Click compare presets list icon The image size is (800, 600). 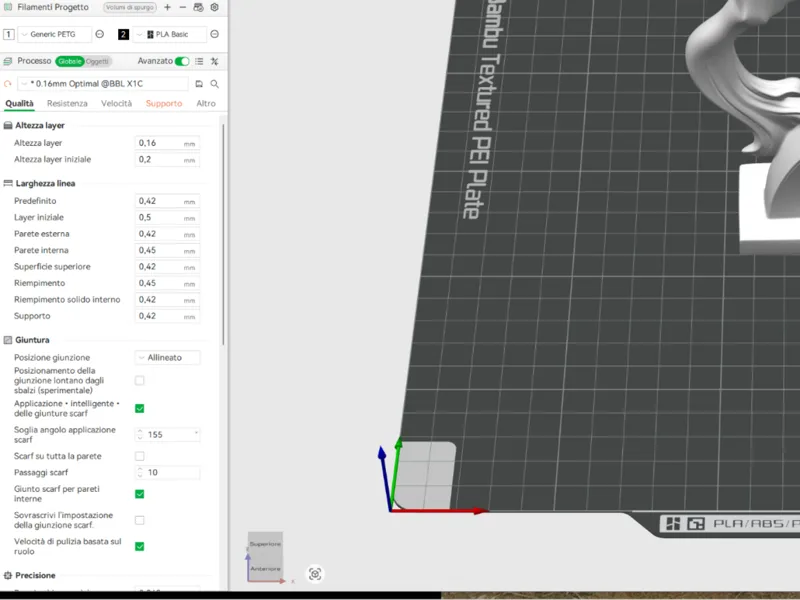(199, 61)
